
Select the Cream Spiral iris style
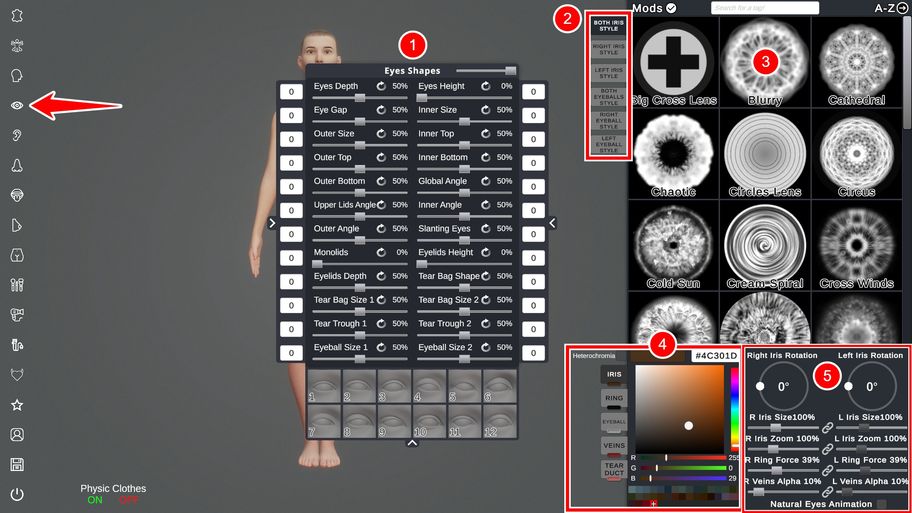click(765, 247)
